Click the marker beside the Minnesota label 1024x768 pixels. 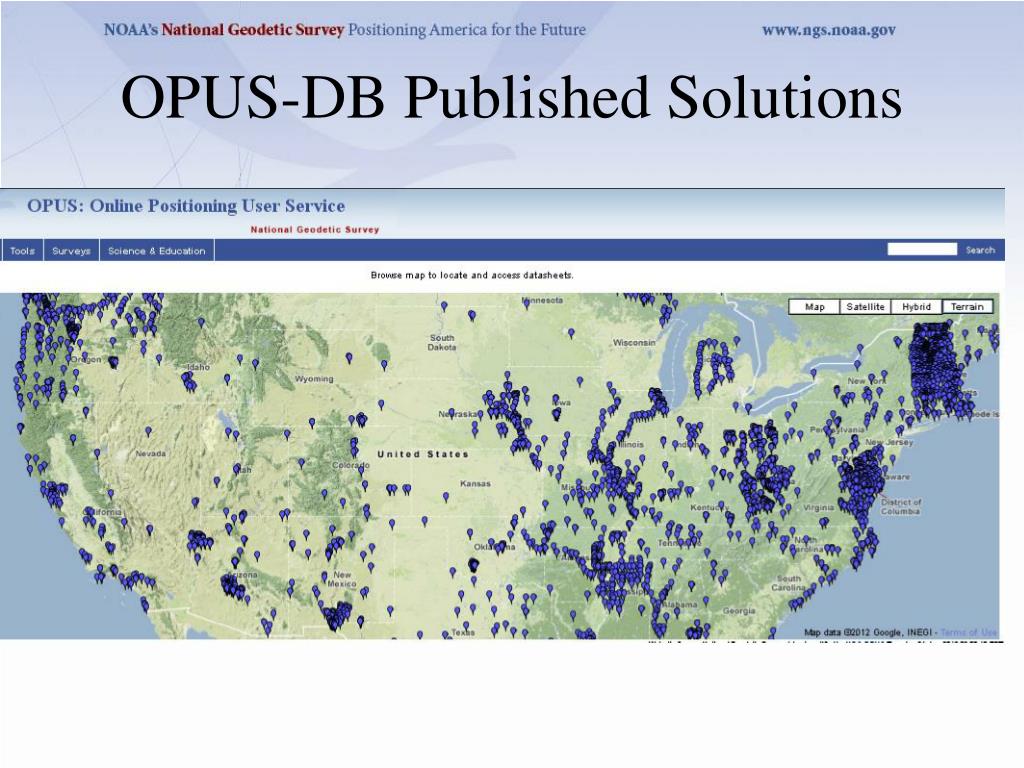(526, 303)
